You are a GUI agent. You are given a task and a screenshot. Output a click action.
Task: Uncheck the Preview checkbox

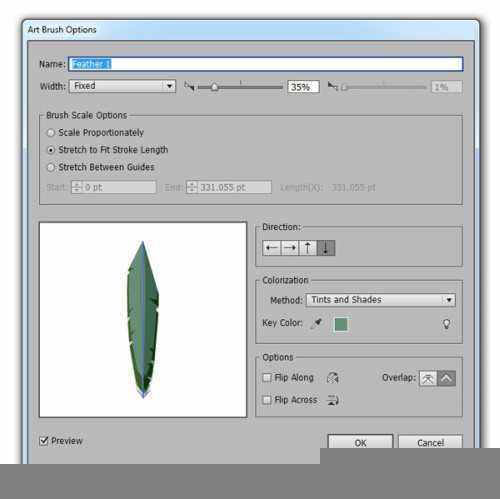(44, 441)
